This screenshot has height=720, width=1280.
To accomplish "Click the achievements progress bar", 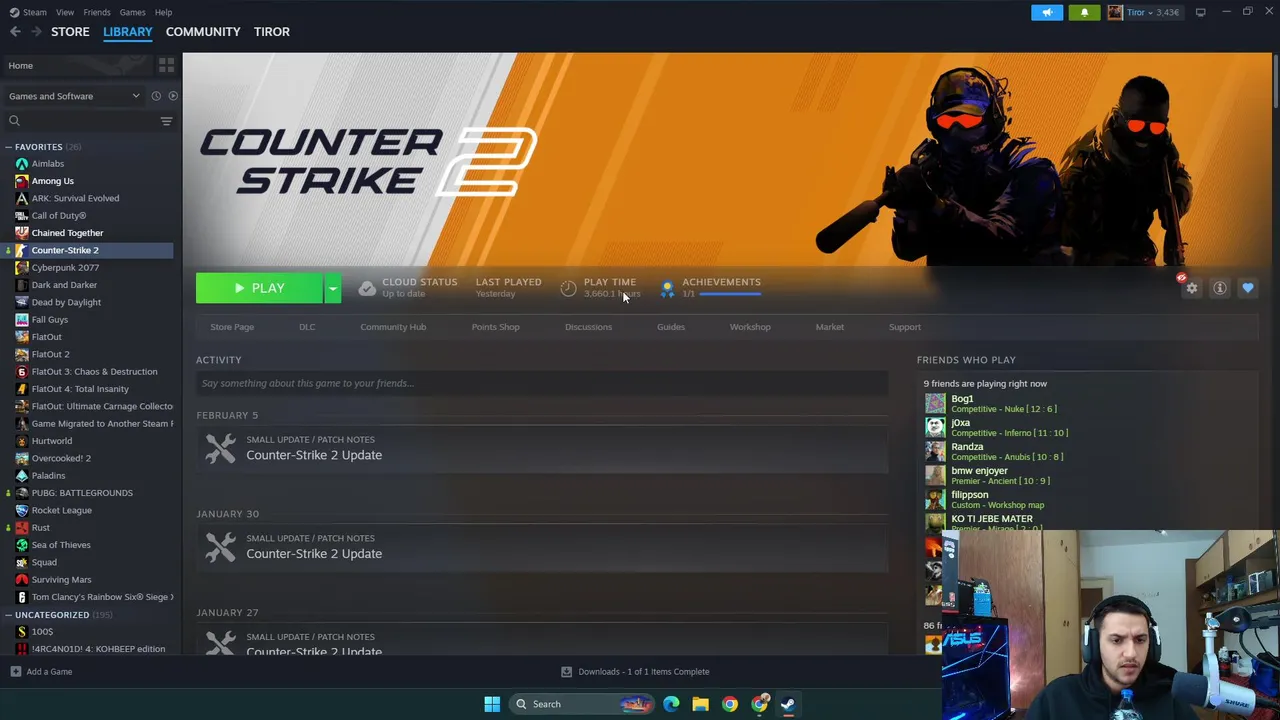I will (730, 294).
